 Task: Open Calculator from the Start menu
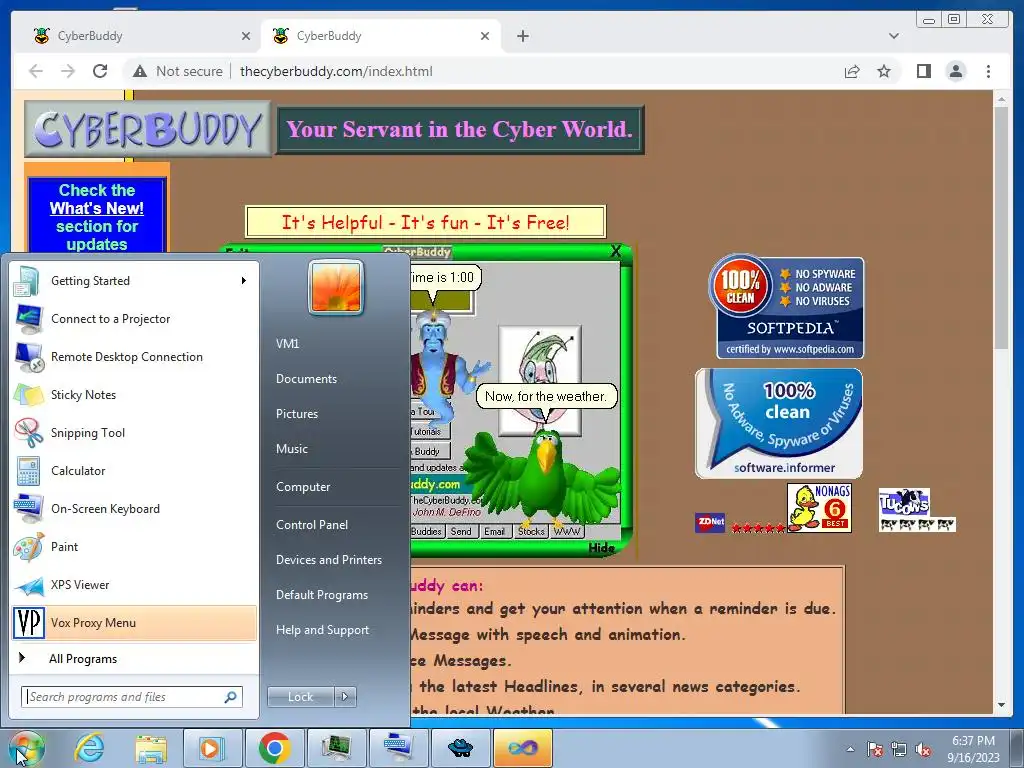[135, 471]
